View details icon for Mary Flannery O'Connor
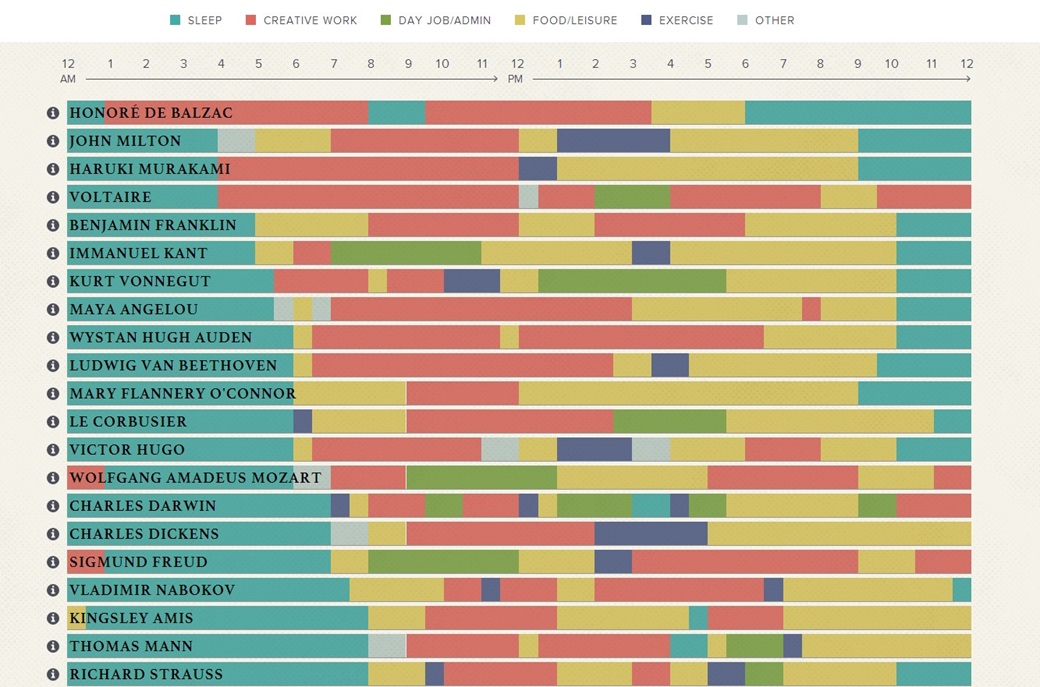This screenshot has height=687, width=1040. (x=53, y=393)
